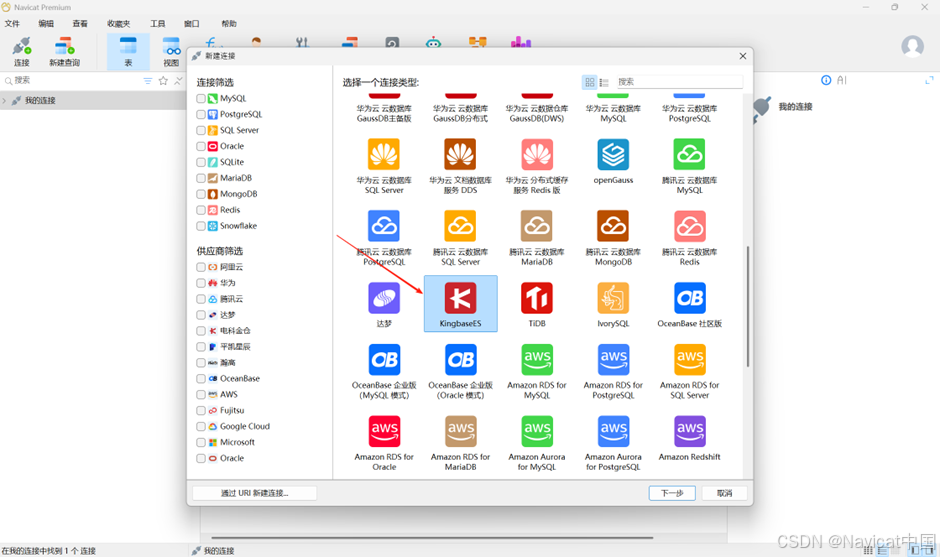Select Amazon Redshift connection type
The width and height of the screenshot is (940, 557).
689,437
